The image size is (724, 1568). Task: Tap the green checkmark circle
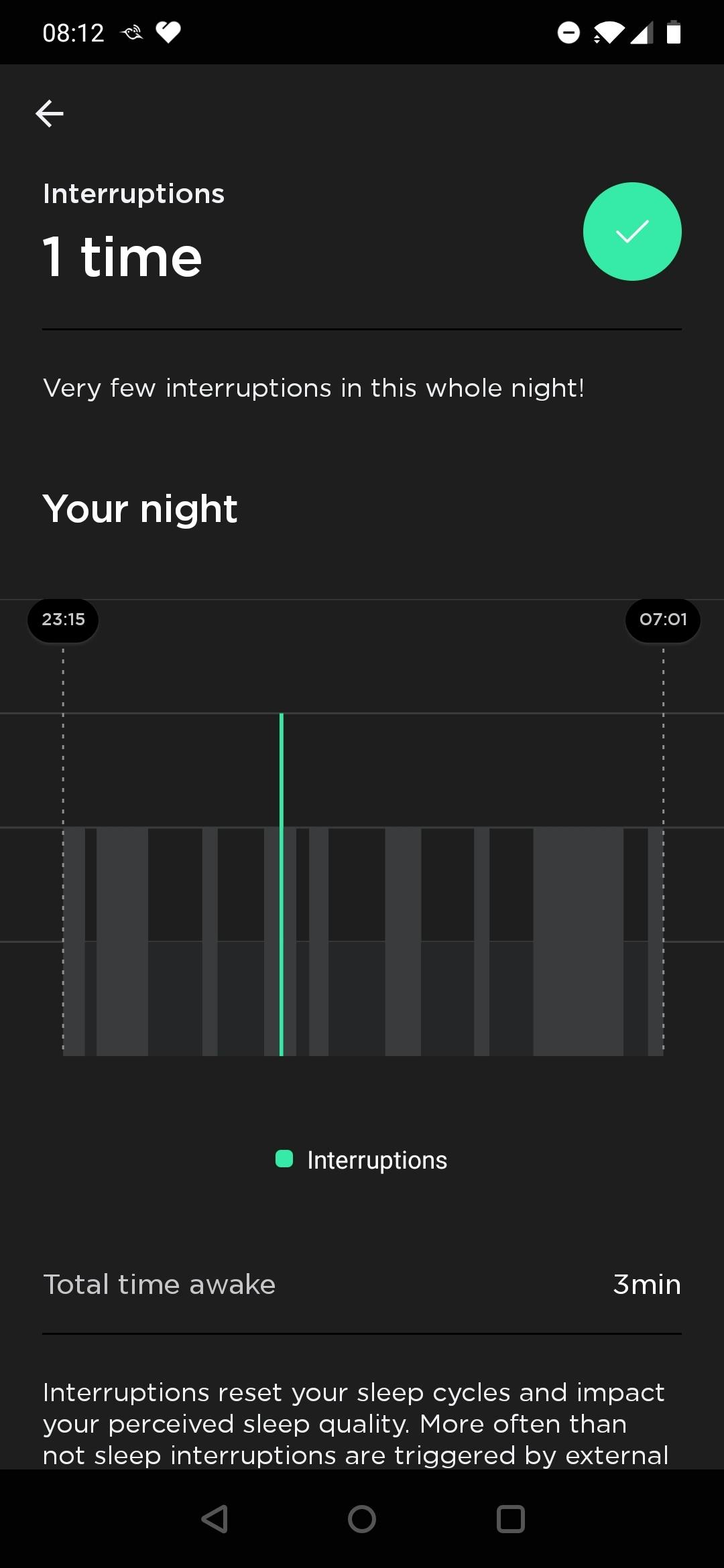pos(632,232)
